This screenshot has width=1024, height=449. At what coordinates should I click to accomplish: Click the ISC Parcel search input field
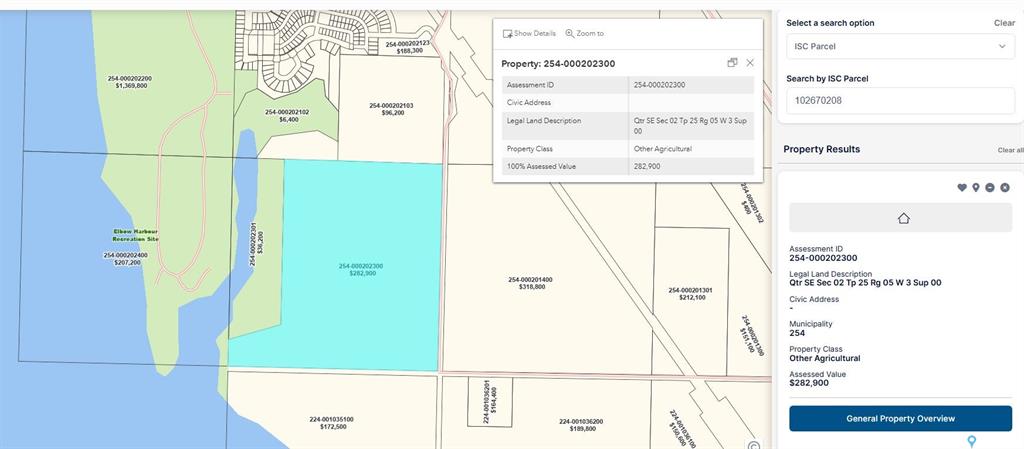tap(901, 101)
